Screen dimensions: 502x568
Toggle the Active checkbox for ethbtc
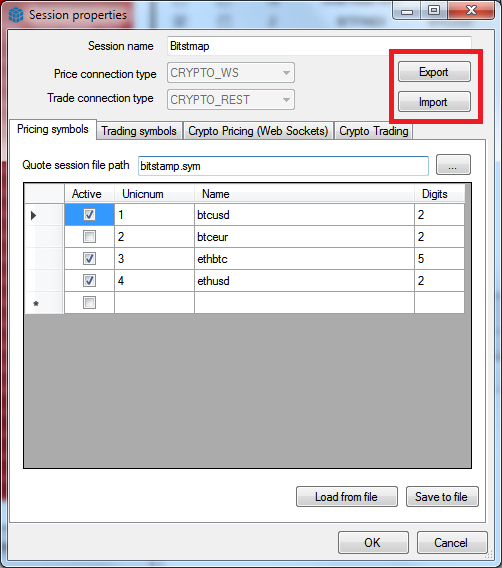(89, 259)
